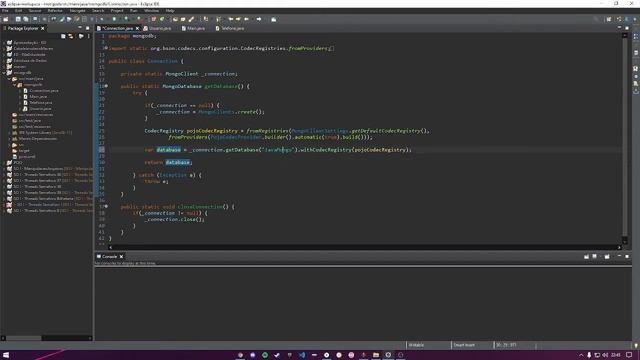Click the Forward navigation arrow in toolbar
This screenshot has height=360, width=640.
(259, 19)
